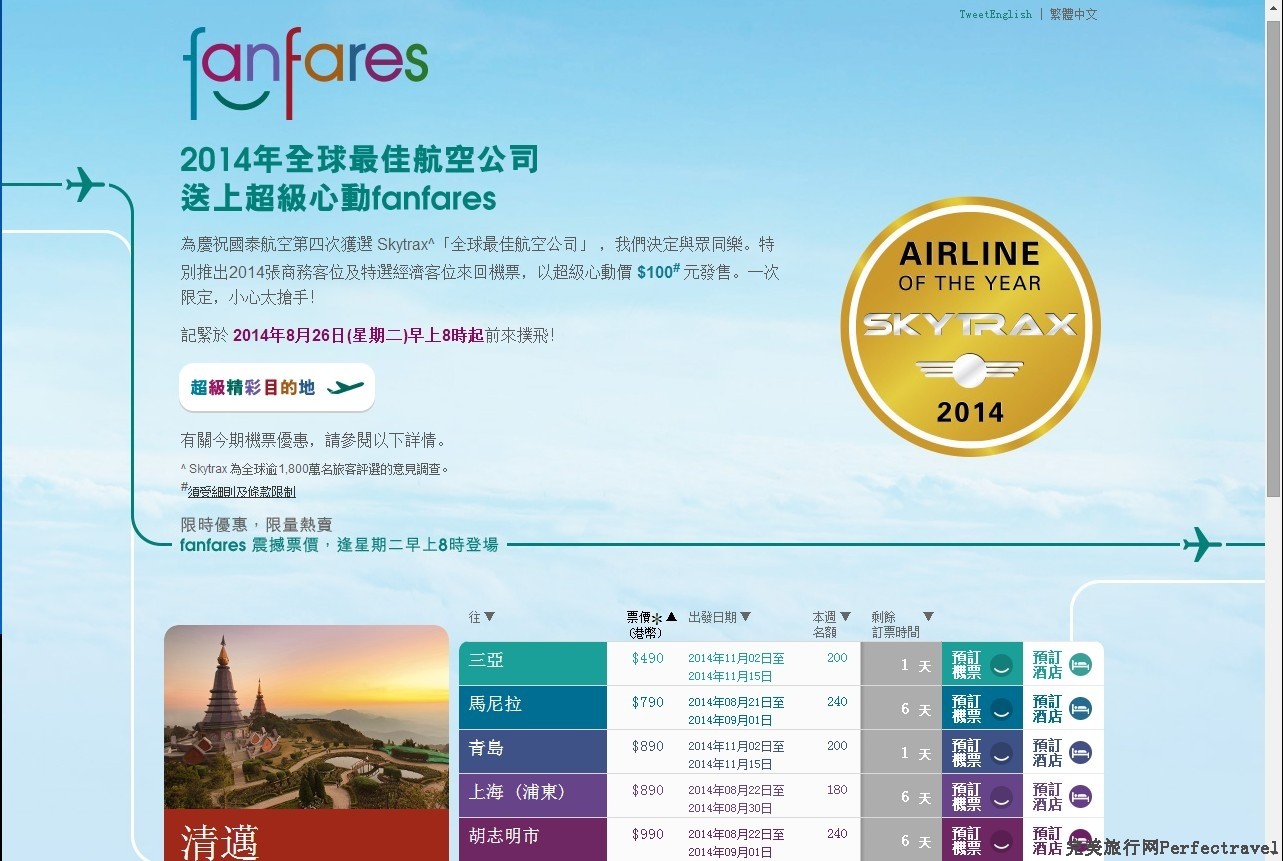Click the fanfares logo
The width and height of the screenshot is (1283, 861).
306,74
